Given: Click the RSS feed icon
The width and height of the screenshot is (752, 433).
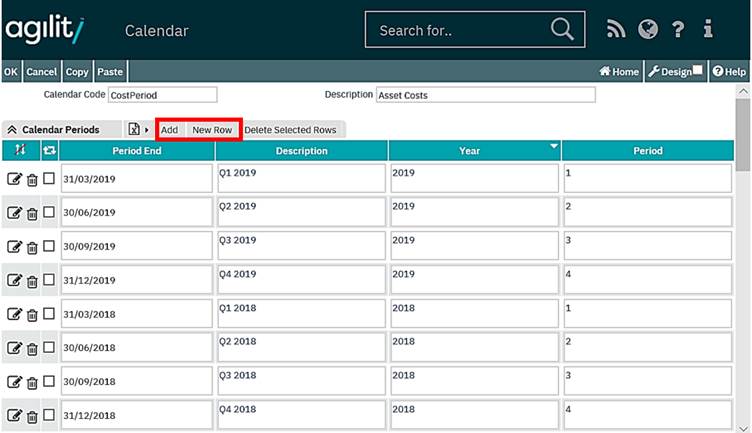Looking at the screenshot, I should (616, 30).
